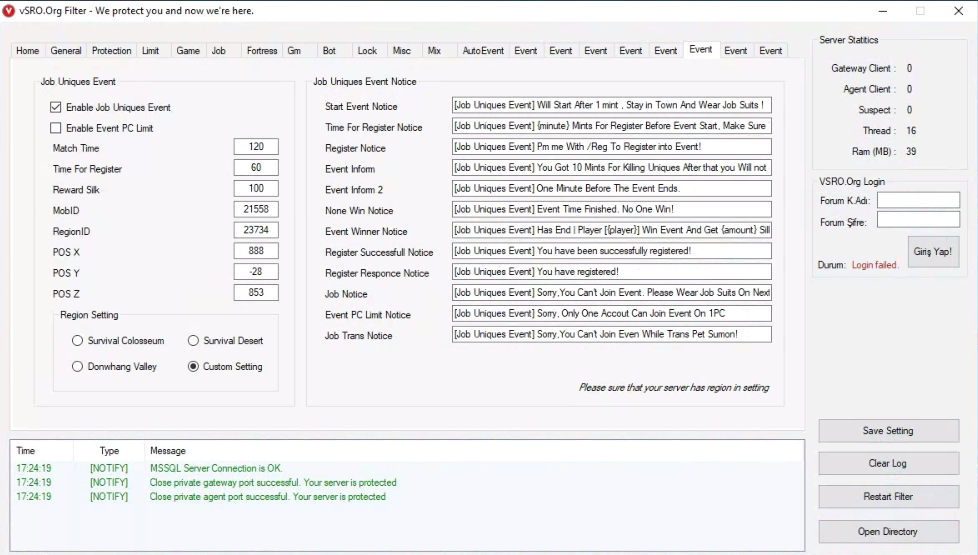This screenshot has width=978, height=555.
Task: Click the Type log column header
Action: tap(109, 450)
